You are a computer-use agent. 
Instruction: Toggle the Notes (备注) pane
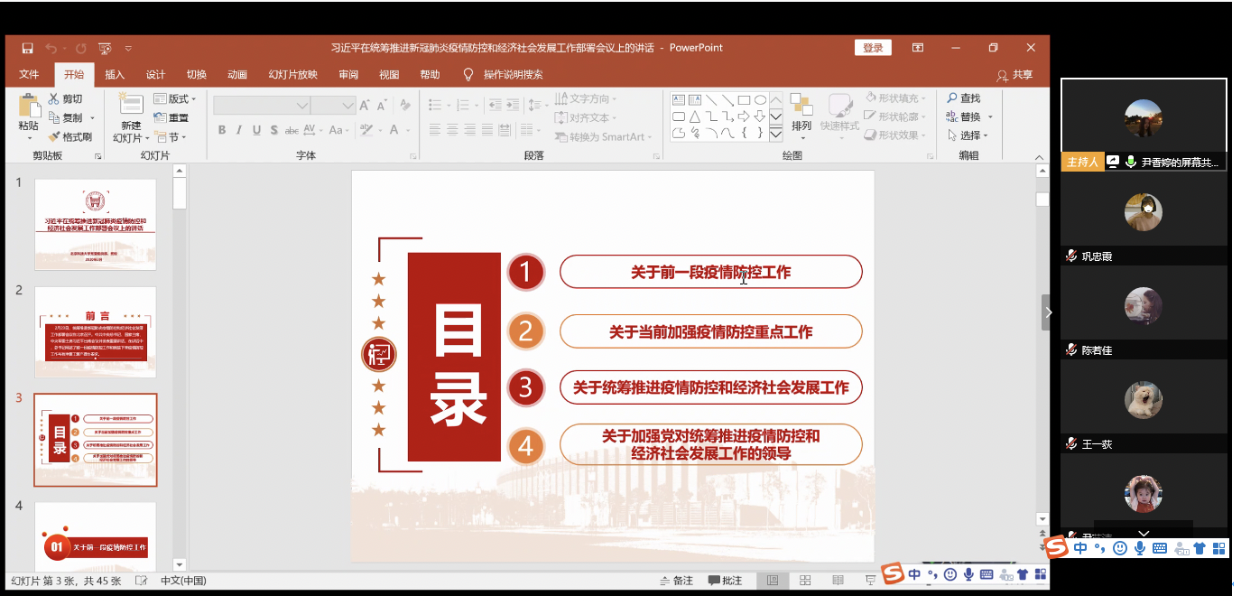click(676, 580)
